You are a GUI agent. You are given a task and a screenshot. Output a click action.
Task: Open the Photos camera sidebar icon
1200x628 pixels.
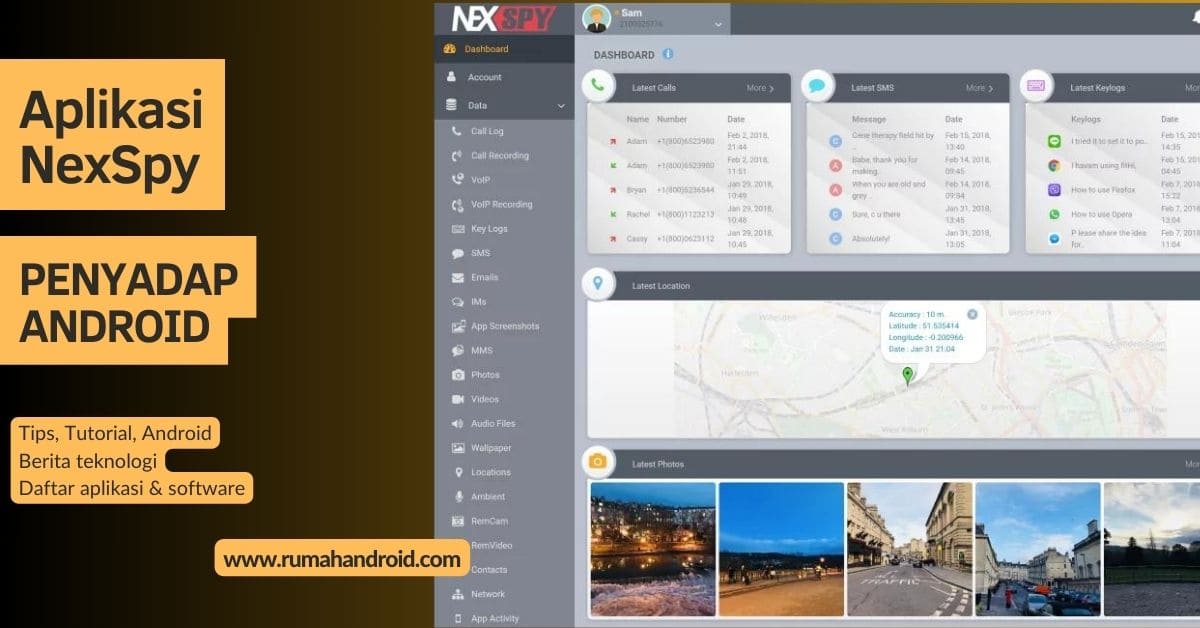coord(458,375)
